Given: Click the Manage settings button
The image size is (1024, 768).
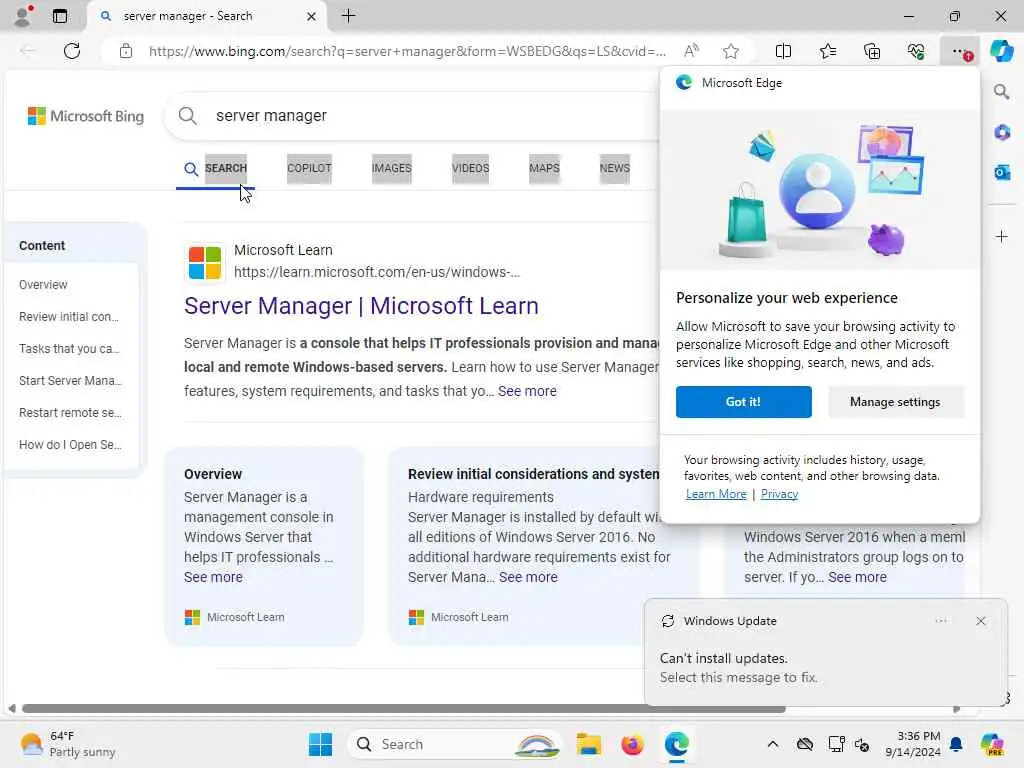Looking at the screenshot, I should coord(895,402).
